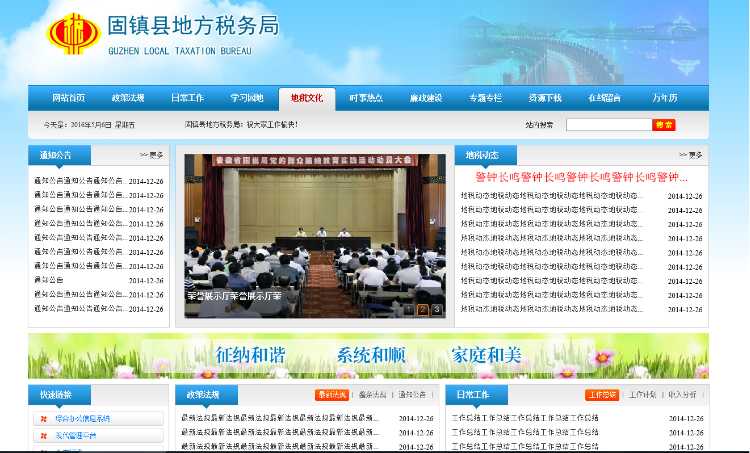The width and height of the screenshot is (750, 453).
Task: Click the 系统和顺 slogan on the banner
Action: click(x=371, y=355)
